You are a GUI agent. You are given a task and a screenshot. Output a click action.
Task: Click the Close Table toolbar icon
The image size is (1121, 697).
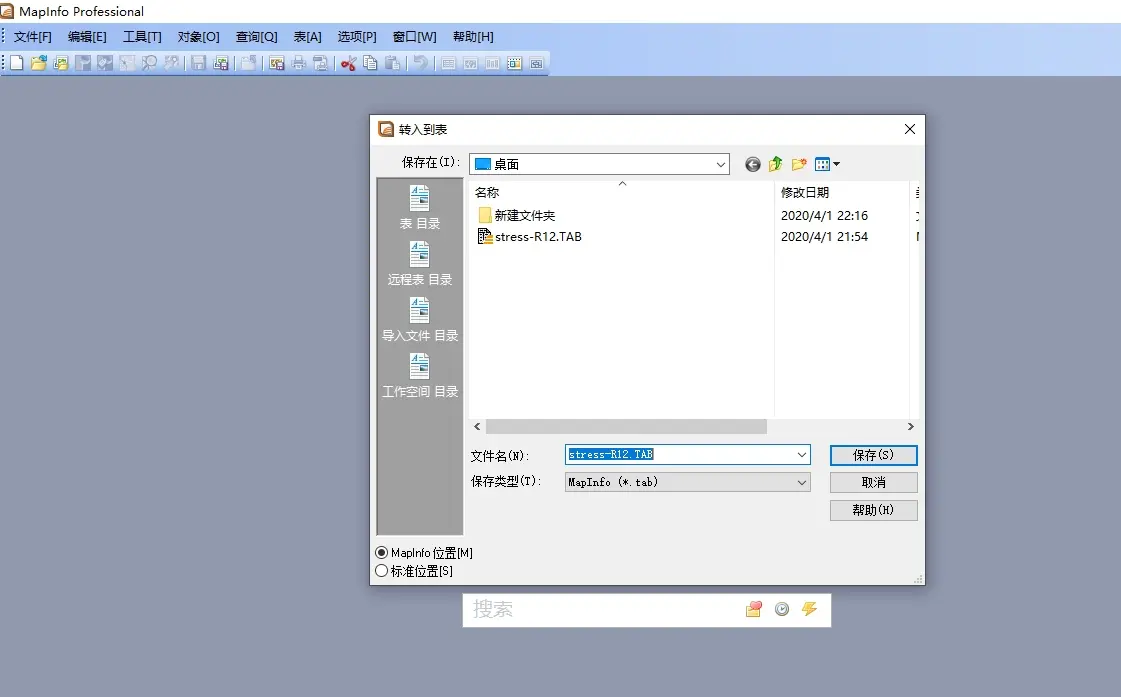247,63
